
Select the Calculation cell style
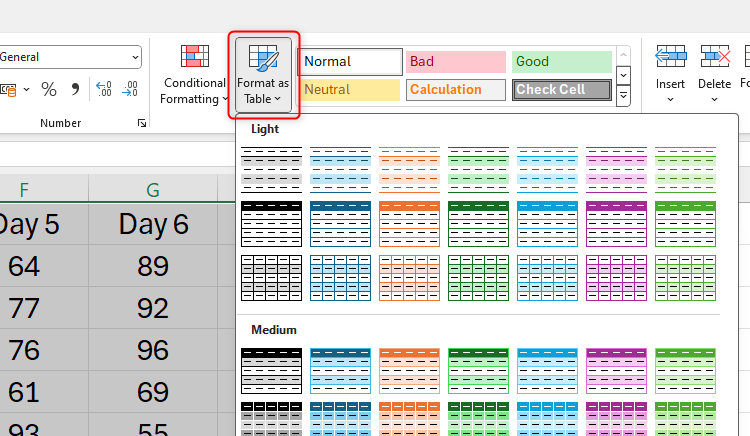(x=455, y=90)
